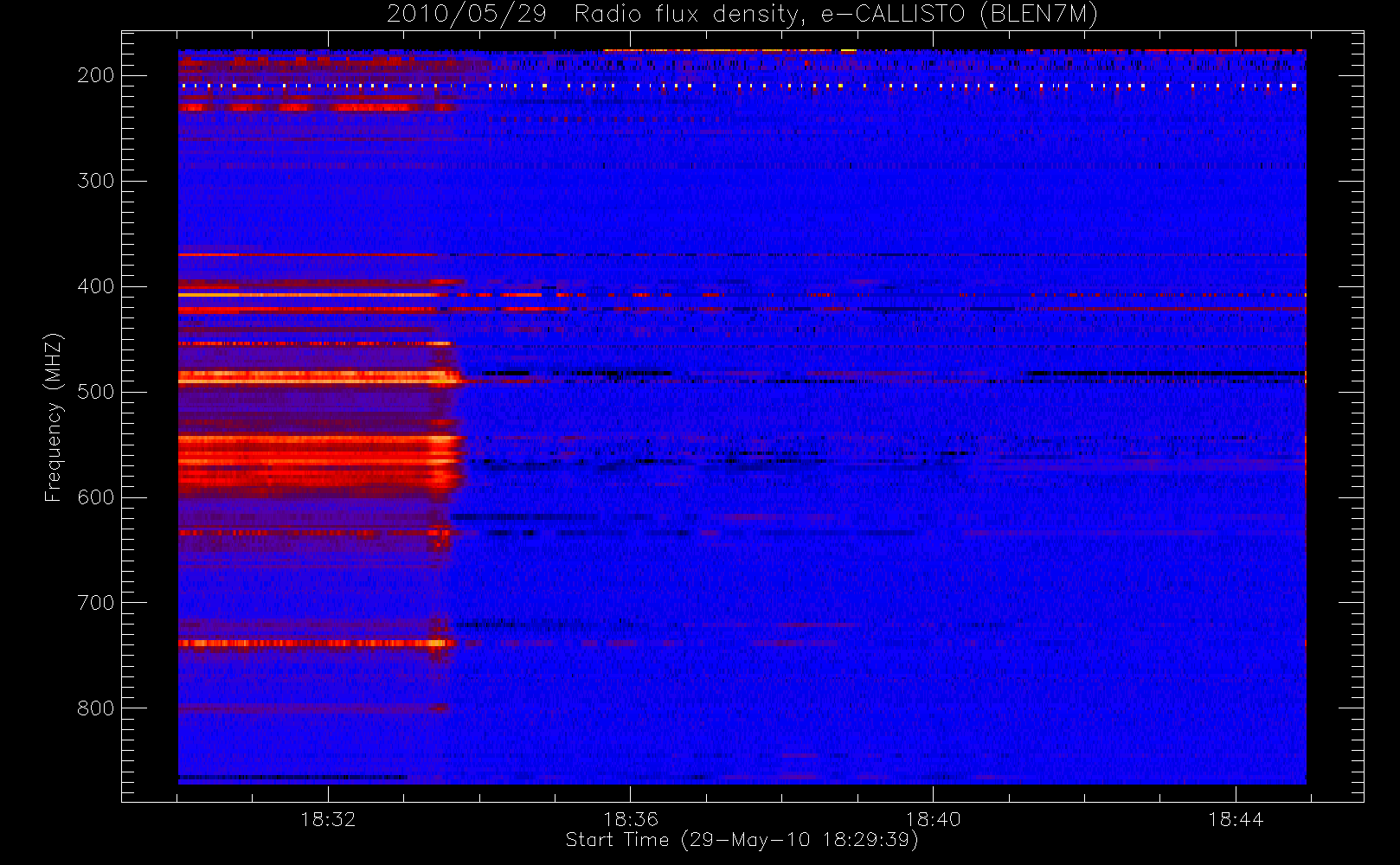Viewport: 1400px width, 865px height.
Task: Select the 700 frequency axis label
Action: pyautogui.click(x=95, y=603)
